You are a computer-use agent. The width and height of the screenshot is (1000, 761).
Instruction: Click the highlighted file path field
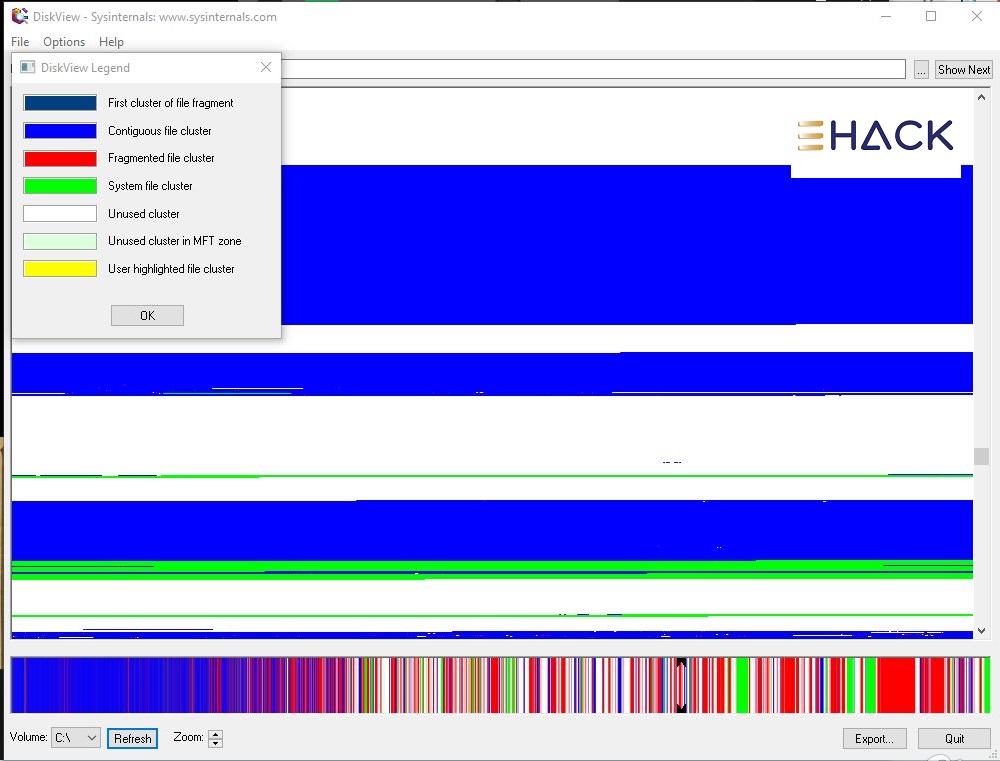[x=593, y=69]
